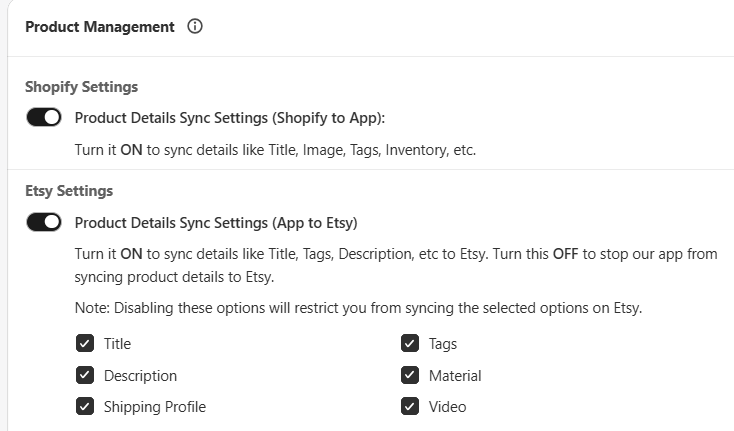Click the 'Title' option label text
734x431 pixels.
tap(117, 344)
